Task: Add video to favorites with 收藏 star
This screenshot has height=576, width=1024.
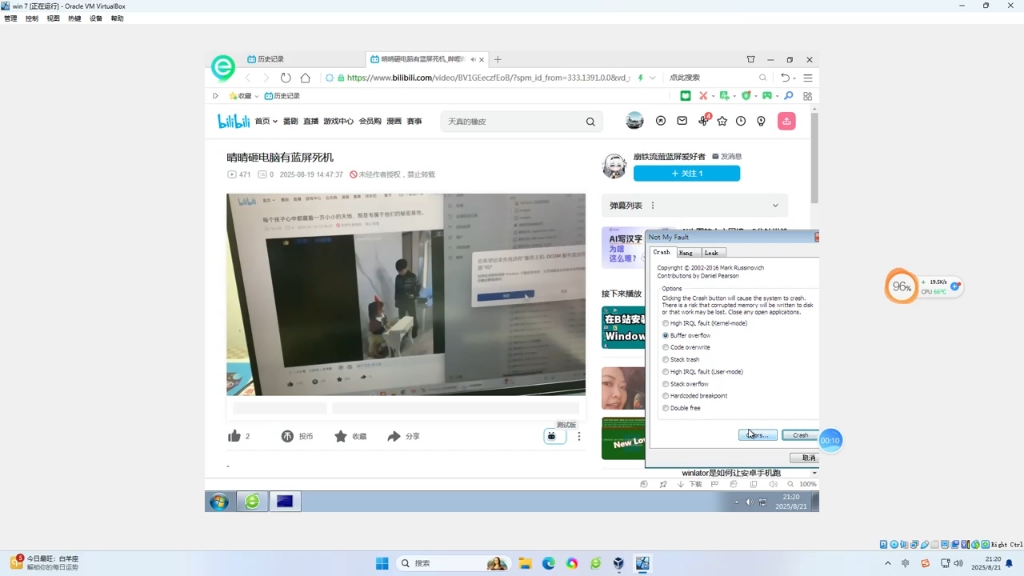Action: 340,436
